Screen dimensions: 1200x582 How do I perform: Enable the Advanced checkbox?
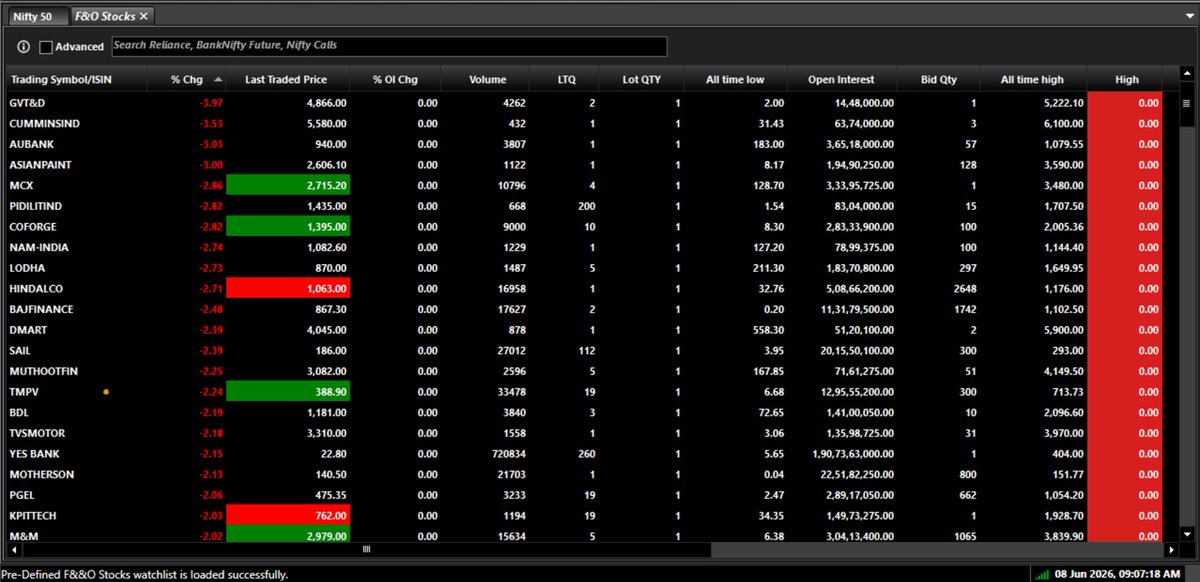coord(46,47)
